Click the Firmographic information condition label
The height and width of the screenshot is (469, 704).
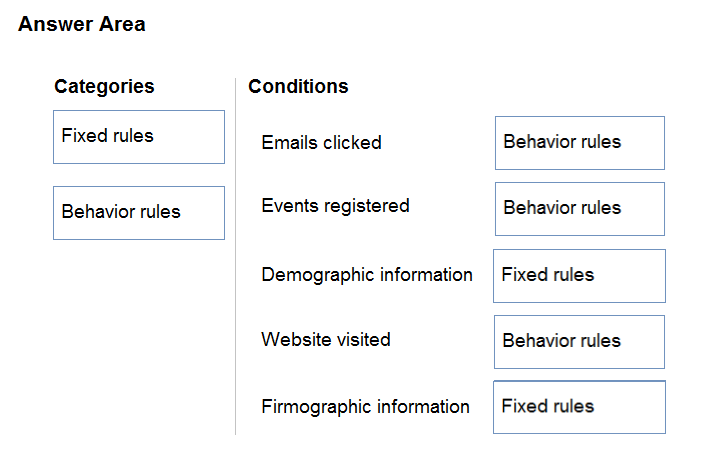point(365,407)
